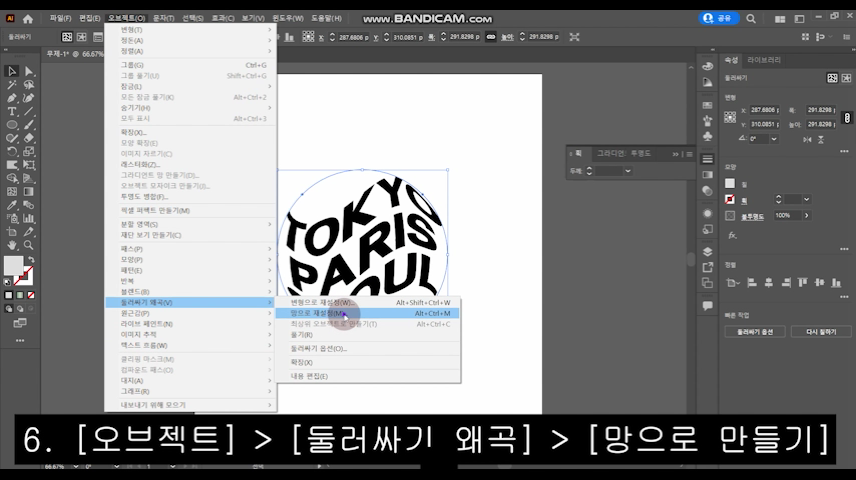
Task: Select the Free Transform tool
Action: 29,165
